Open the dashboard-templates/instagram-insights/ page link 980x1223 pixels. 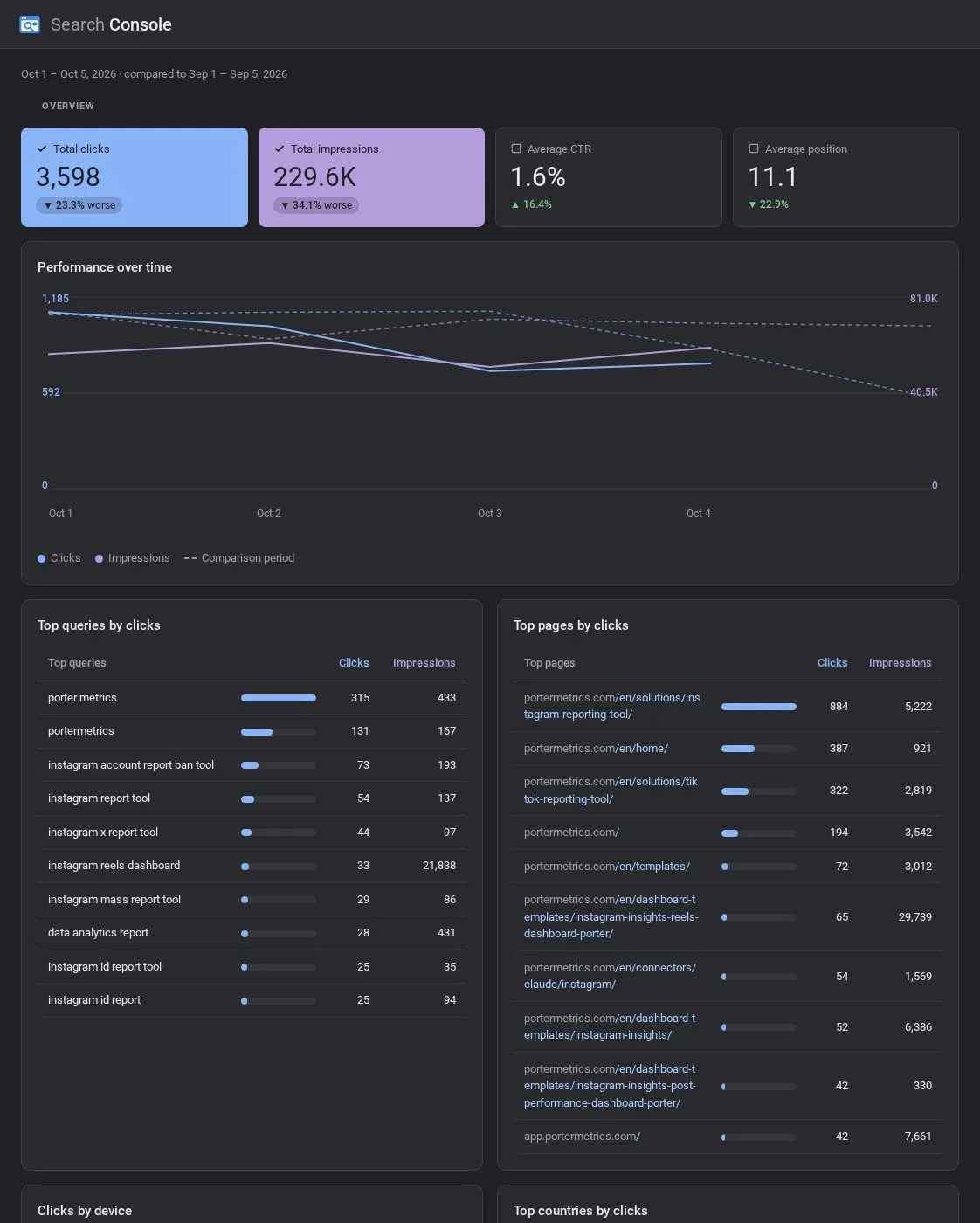610,1026
